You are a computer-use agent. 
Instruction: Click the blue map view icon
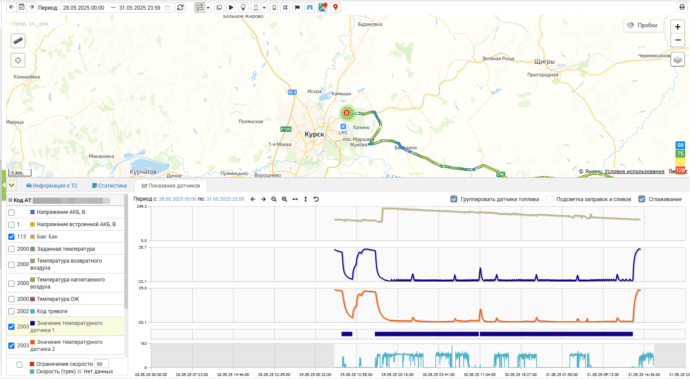point(310,7)
